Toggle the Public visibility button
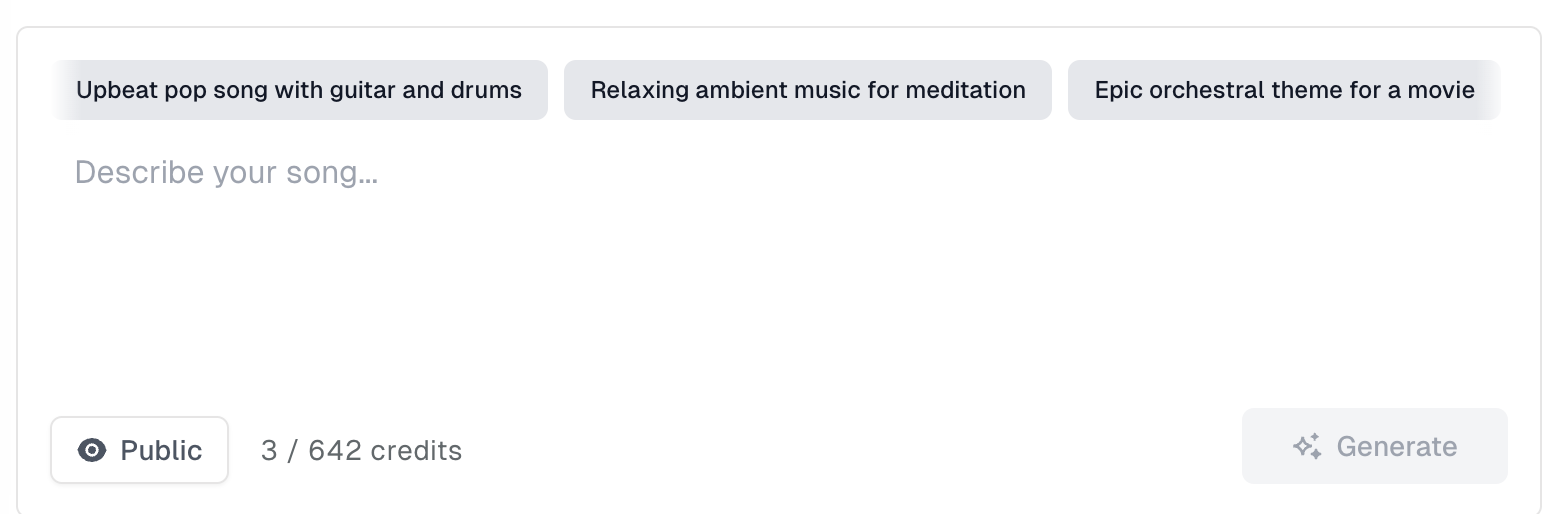This screenshot has width=1550, height=514. (x=140, y=450)
